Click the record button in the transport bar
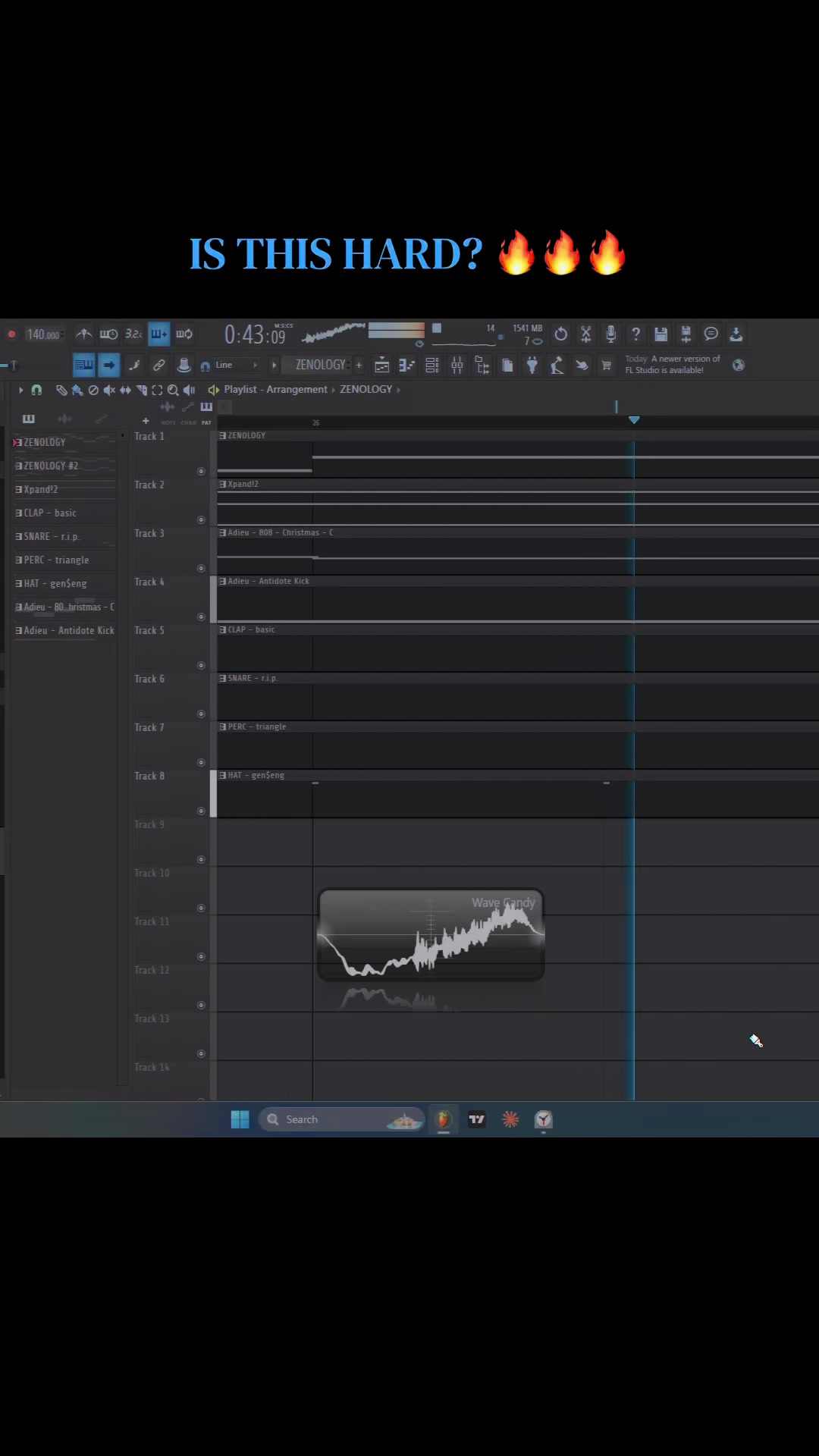Viewport: 819px width, 1456px height. click(11, 334)
